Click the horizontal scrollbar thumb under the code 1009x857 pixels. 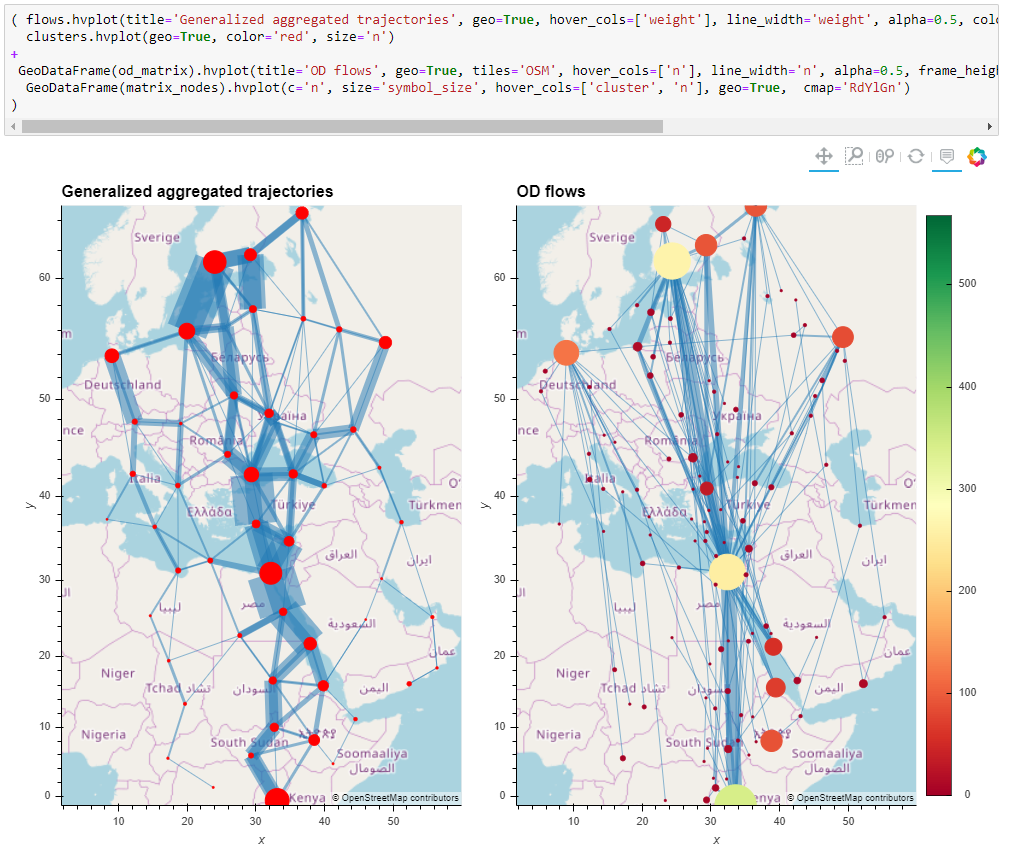coord(342,127)
